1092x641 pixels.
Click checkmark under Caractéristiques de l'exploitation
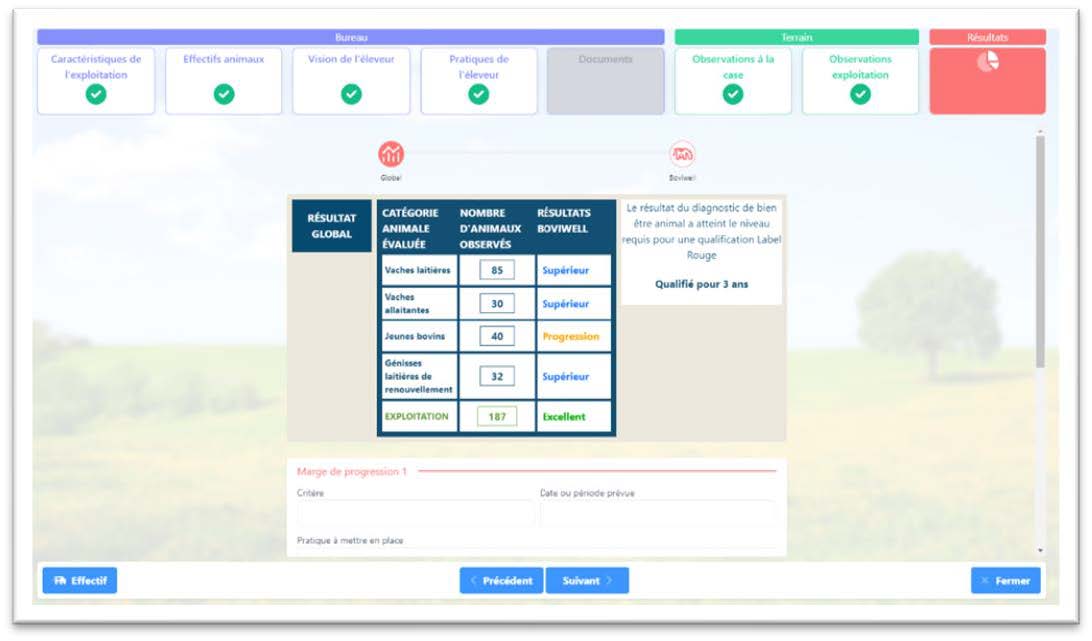click(96, 94)
